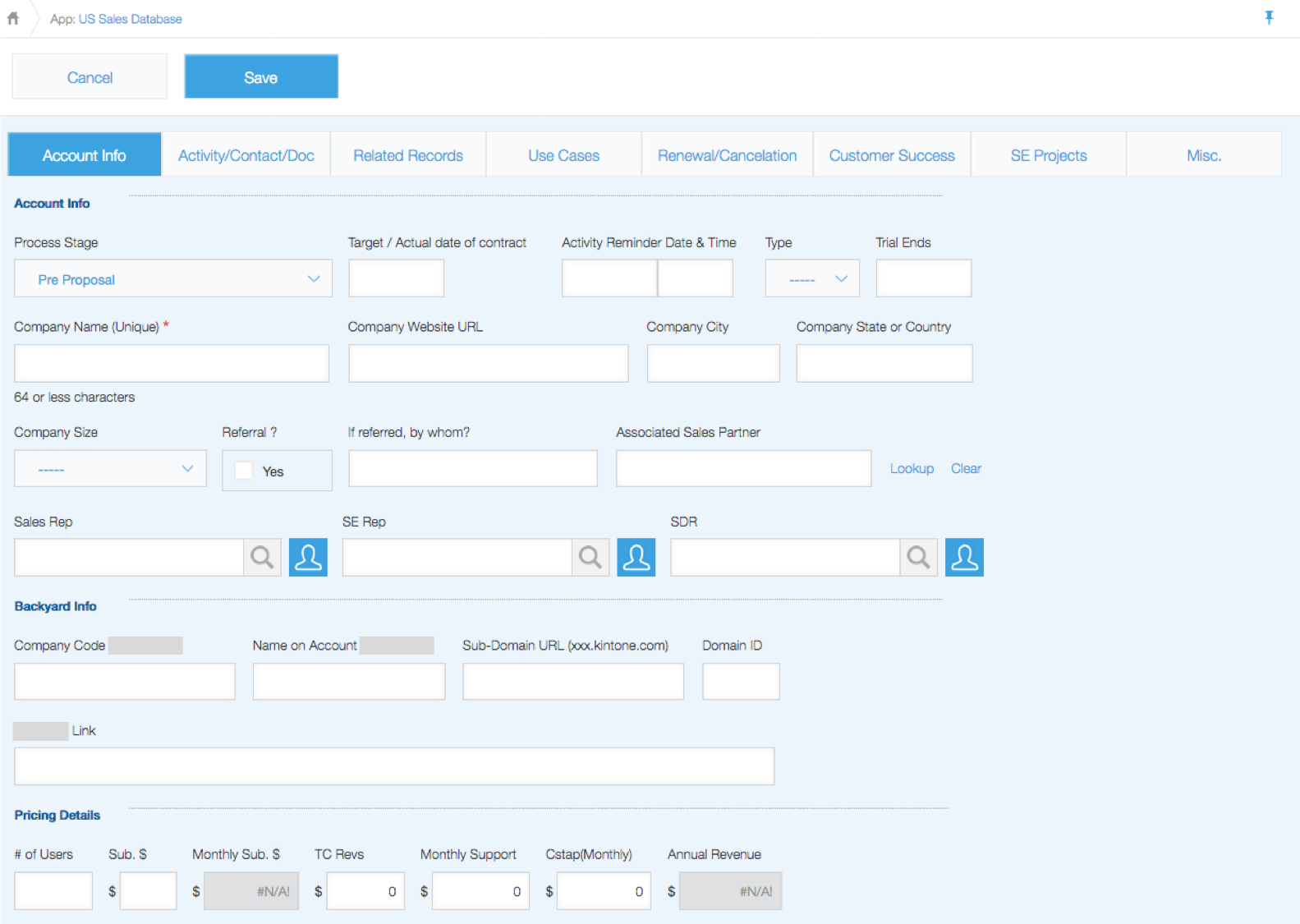Click the Company Name input field

[x=172, y=363]
